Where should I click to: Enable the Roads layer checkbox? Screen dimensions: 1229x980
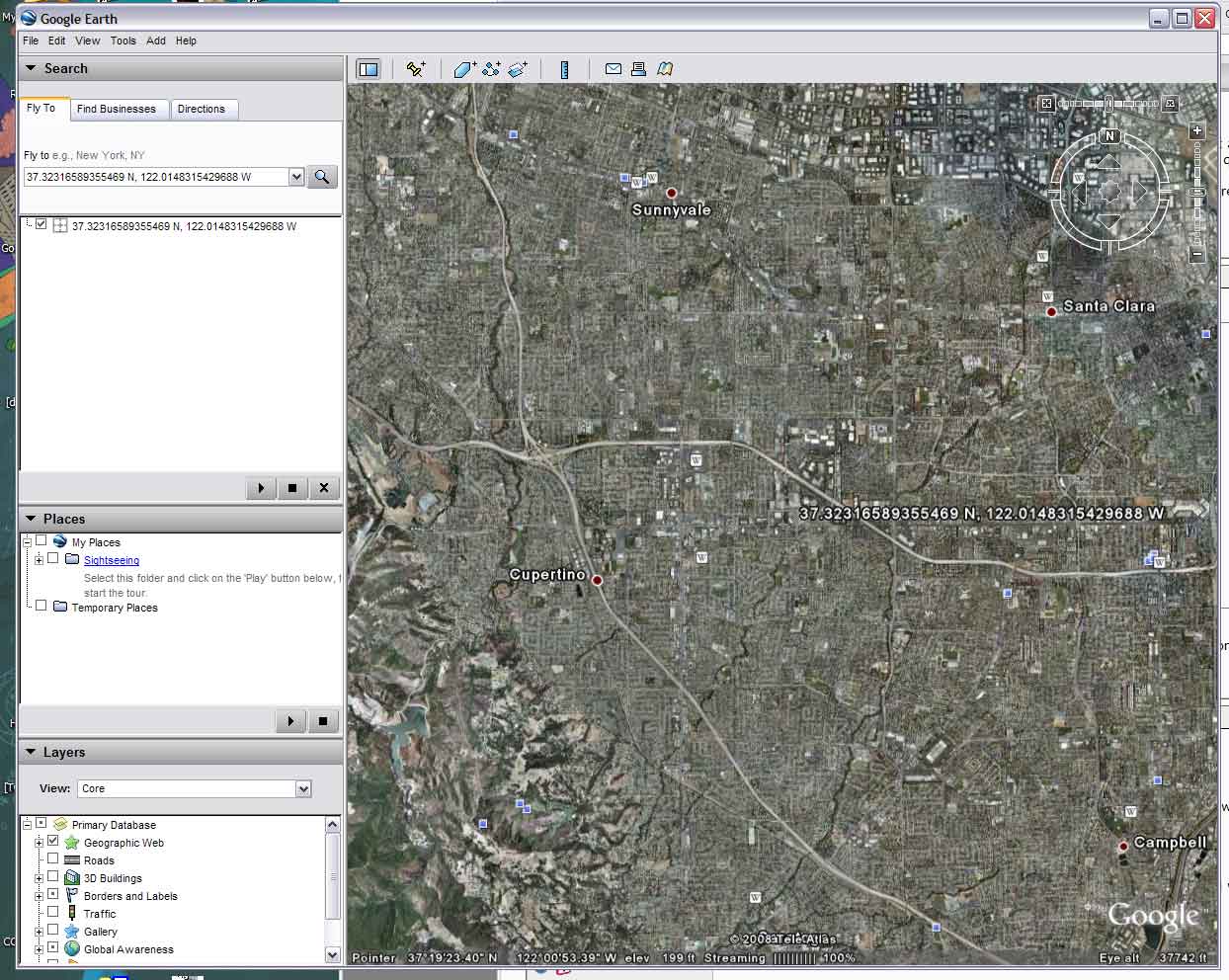pos(53,859)
